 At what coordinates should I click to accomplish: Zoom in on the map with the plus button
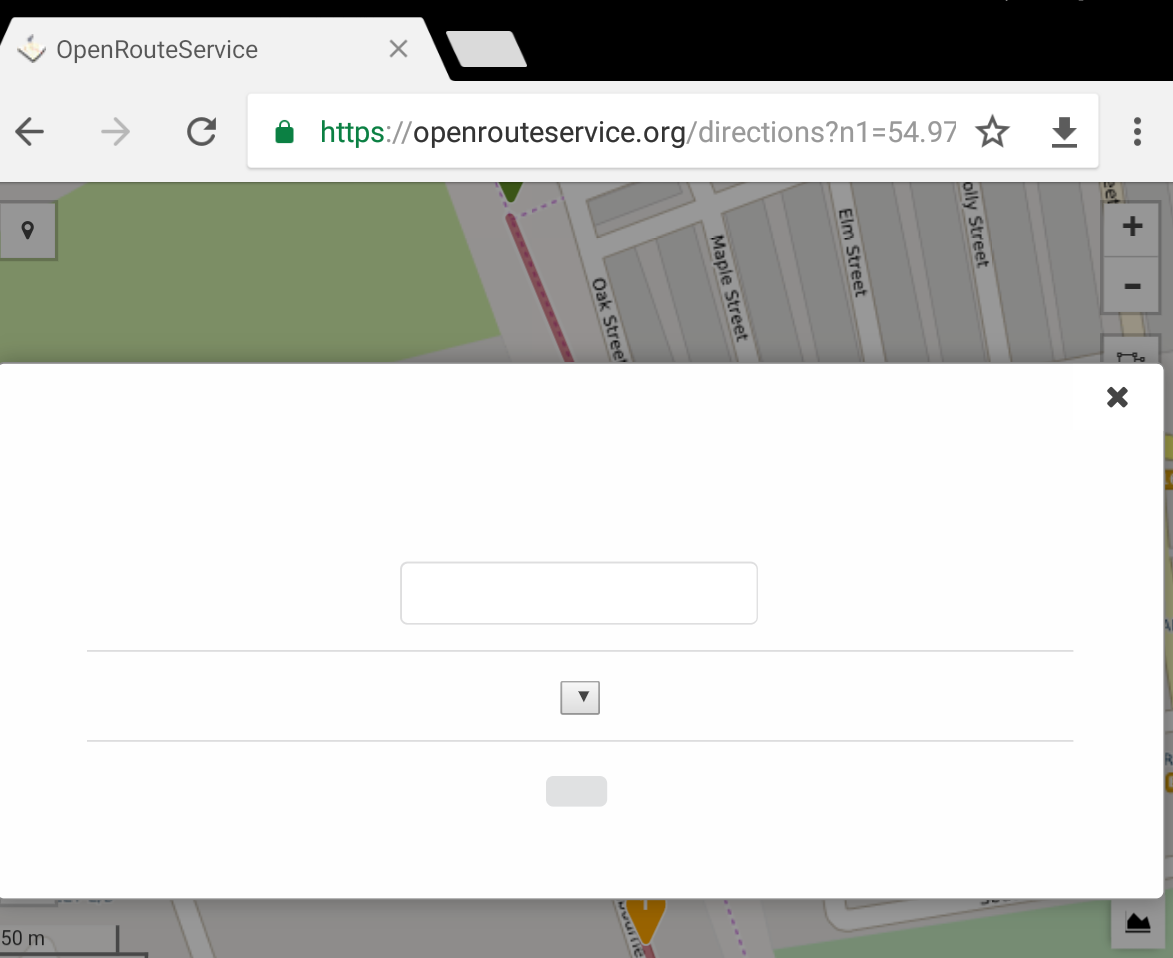1132,226
